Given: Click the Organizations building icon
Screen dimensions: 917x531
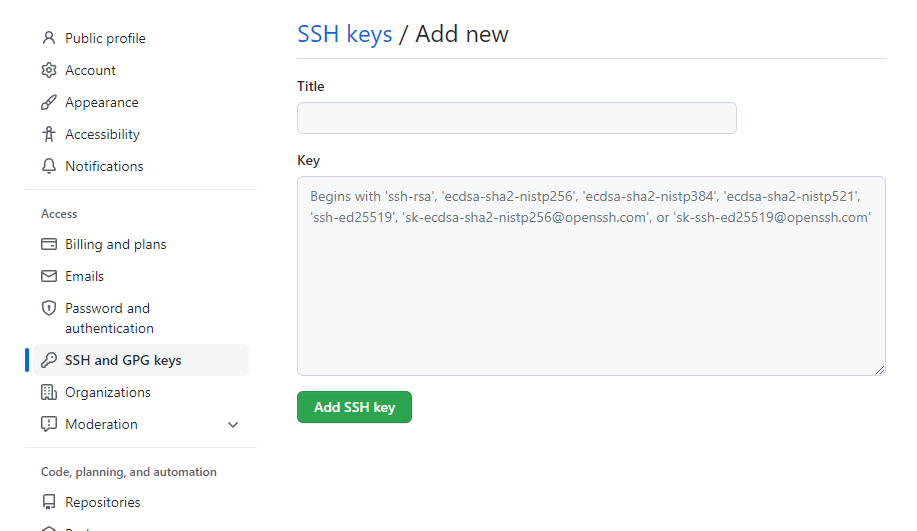Looking at the screenshot, I should (49, 392).
